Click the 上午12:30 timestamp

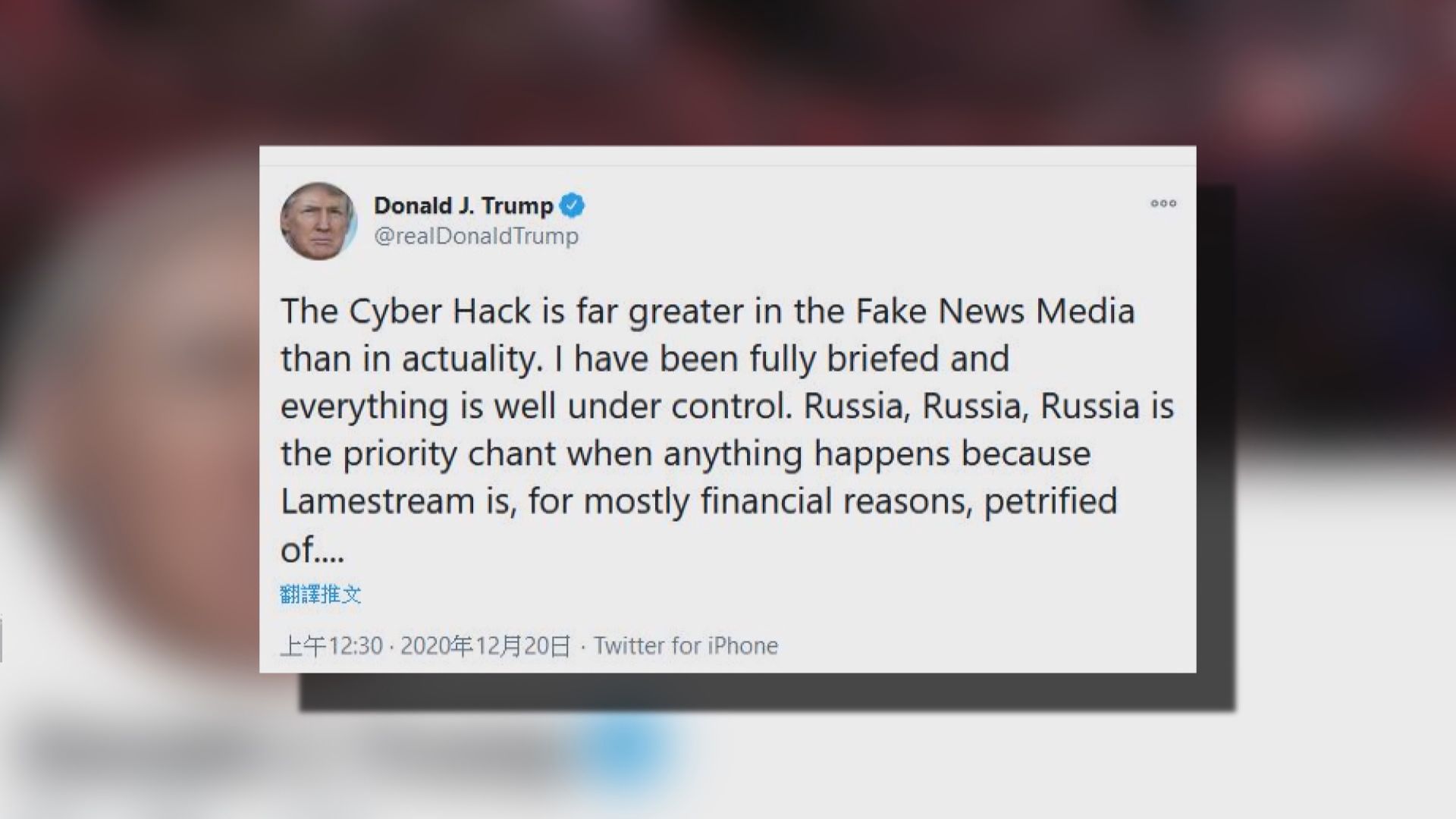click(x=331, y=645)
